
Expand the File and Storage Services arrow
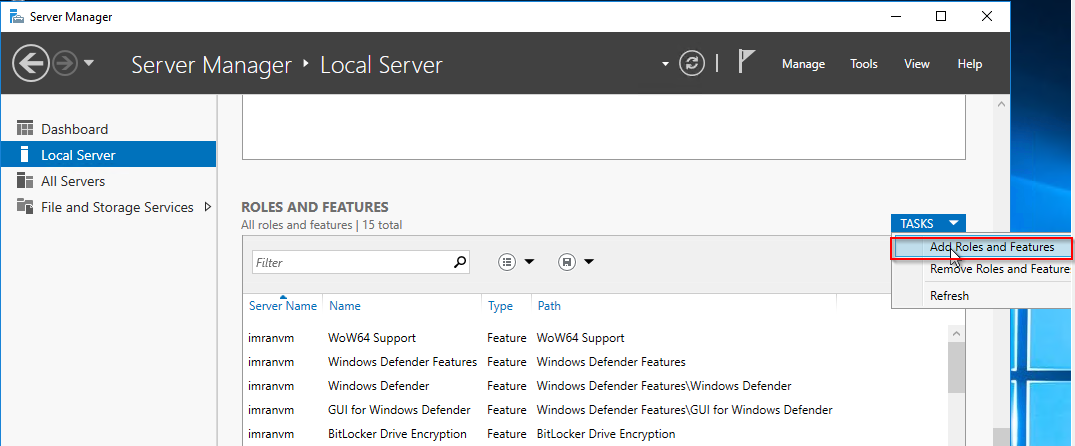pos(207,207)
